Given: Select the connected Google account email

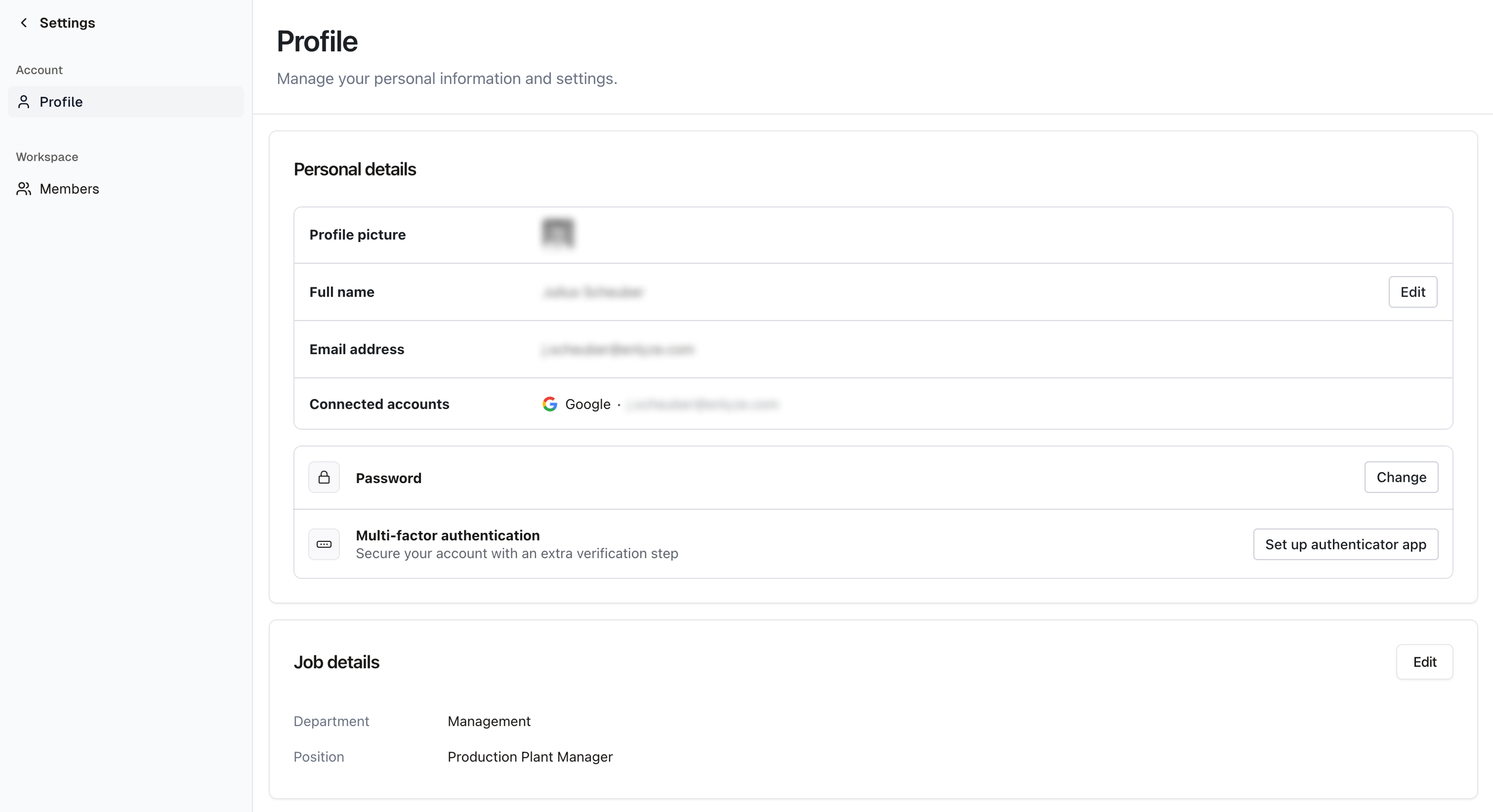Looking at the screenshot, I should (x=703, y=405).
